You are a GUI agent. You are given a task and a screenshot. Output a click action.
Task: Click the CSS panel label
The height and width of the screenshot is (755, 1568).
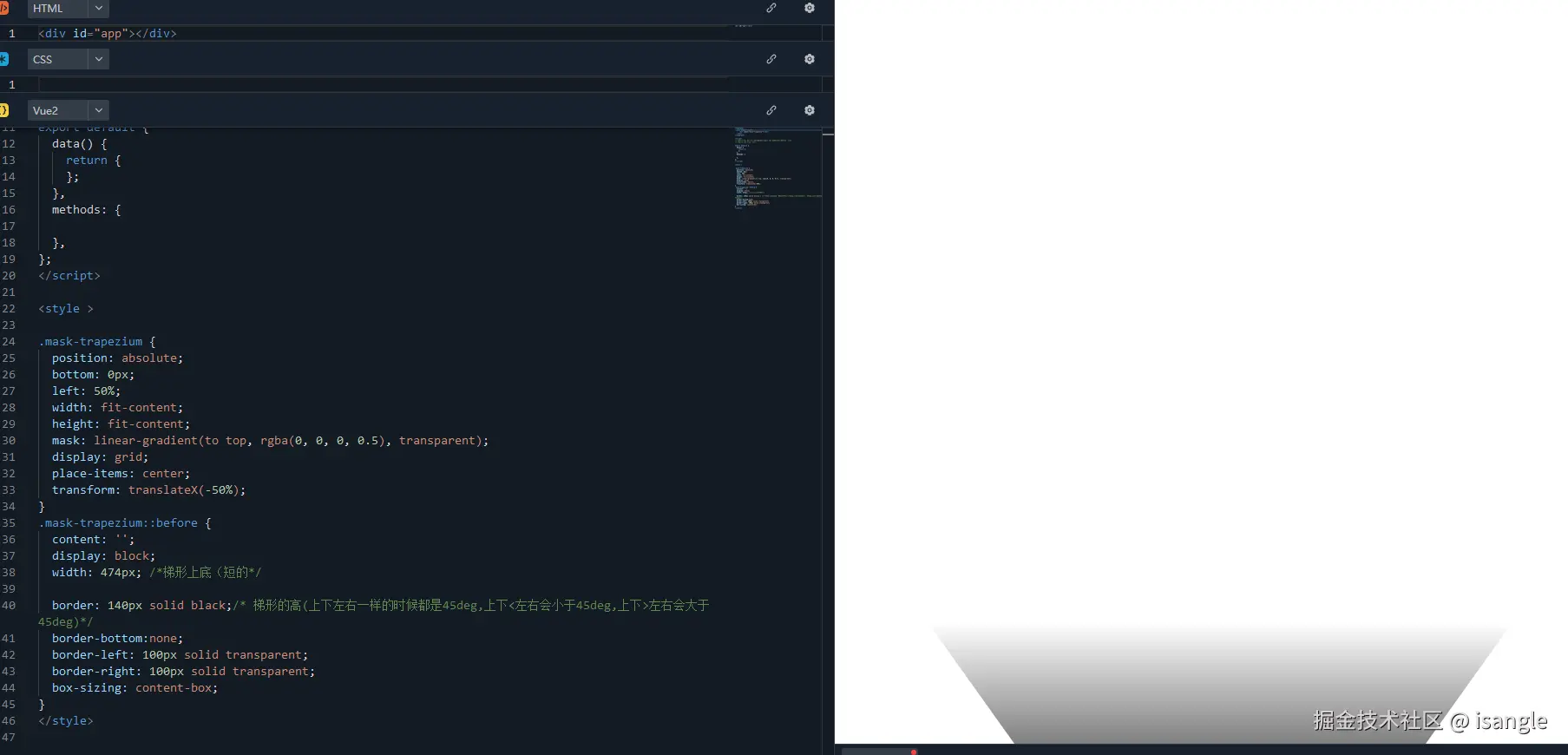pos(43,59)
